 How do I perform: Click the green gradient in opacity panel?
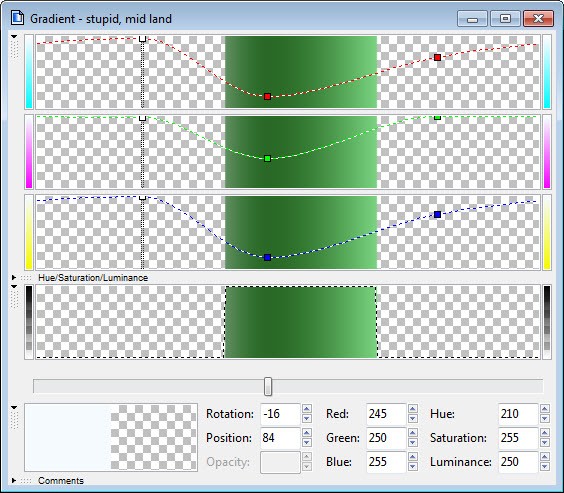click(x=301, y=322)
